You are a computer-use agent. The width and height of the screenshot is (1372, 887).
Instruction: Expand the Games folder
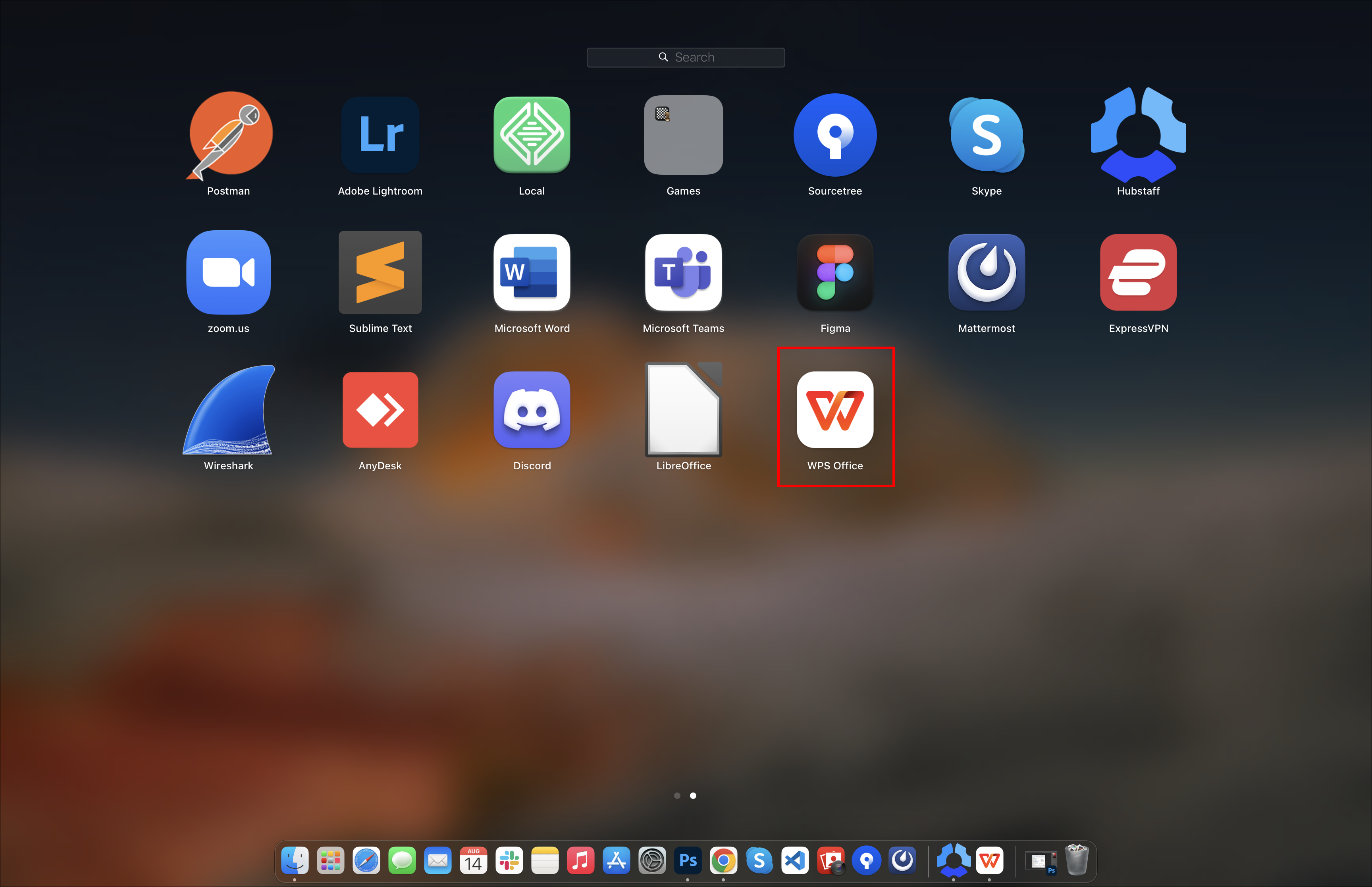pos(683,135)
